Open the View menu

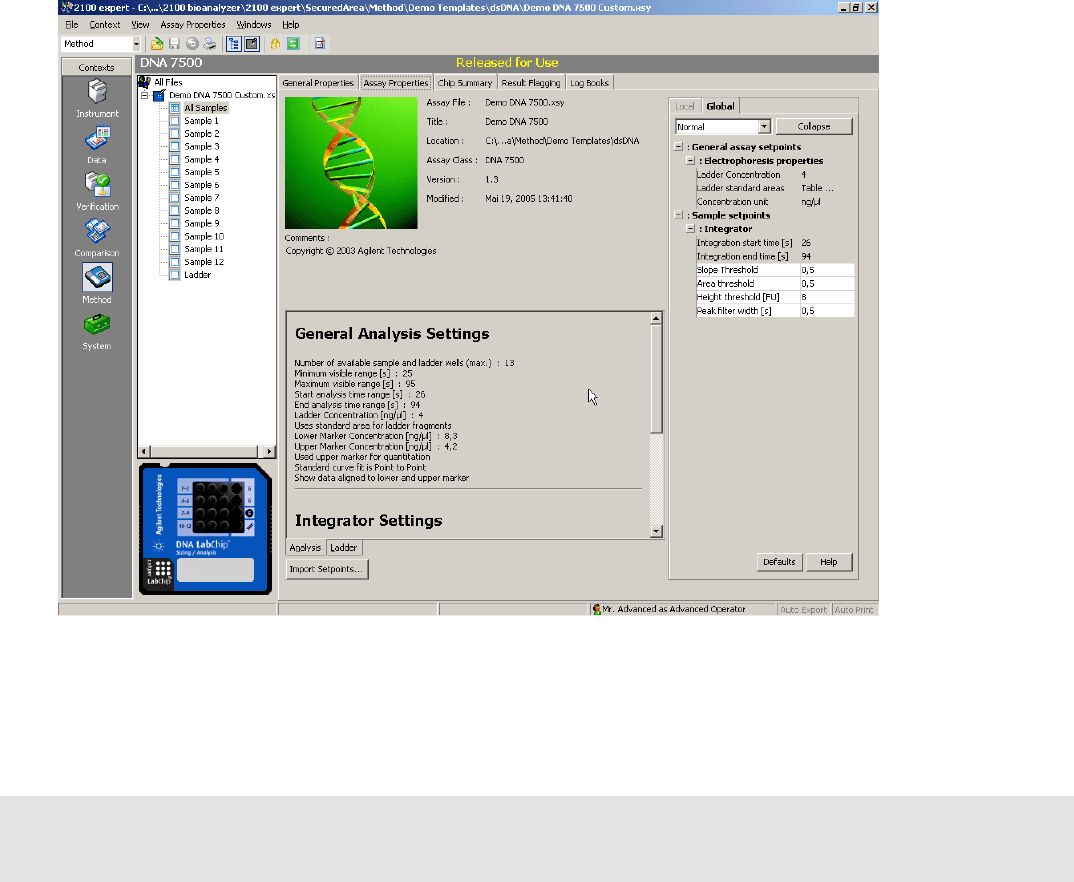pos(140,25)
